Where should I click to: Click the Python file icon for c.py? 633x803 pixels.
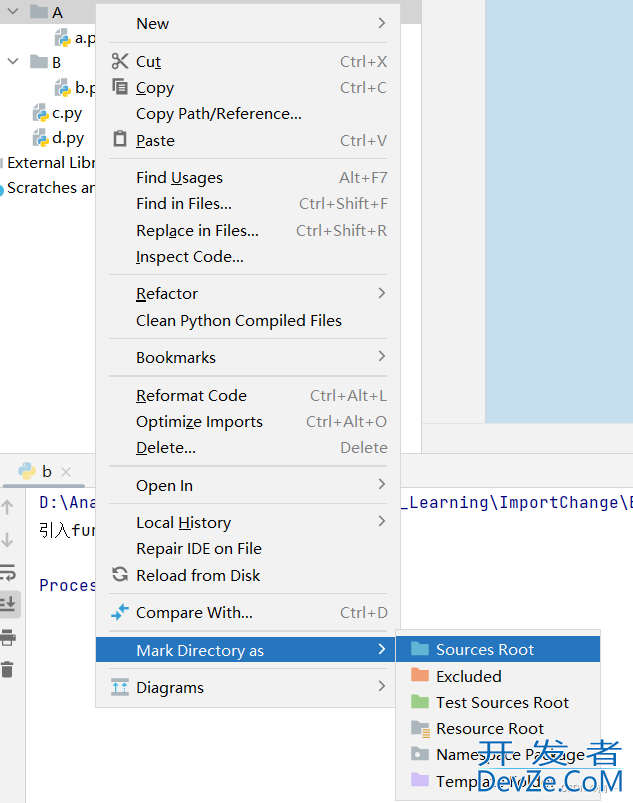(x=40, y=113)
